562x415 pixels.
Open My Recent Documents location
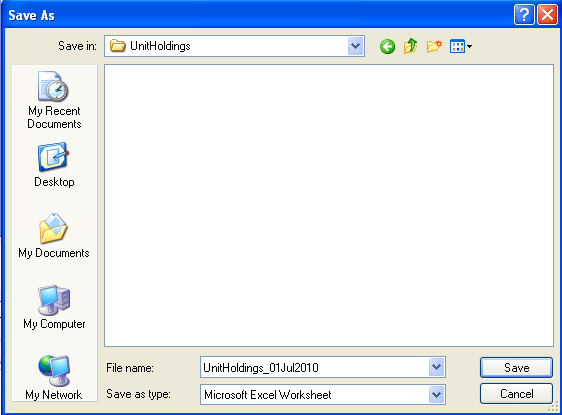pos(54,100)
